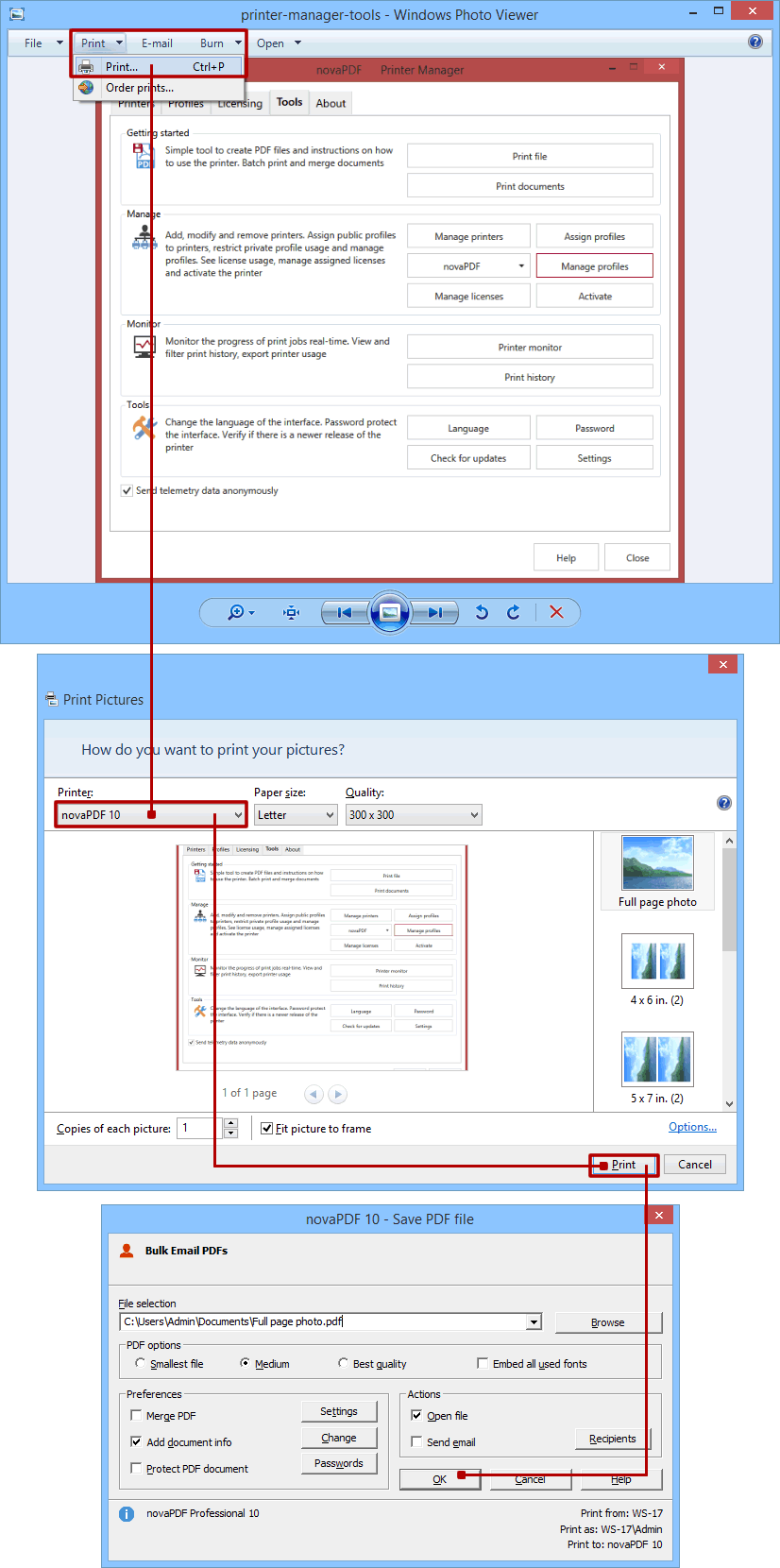
Task: Check Protect PDF document
Action: click(136, 1469)
